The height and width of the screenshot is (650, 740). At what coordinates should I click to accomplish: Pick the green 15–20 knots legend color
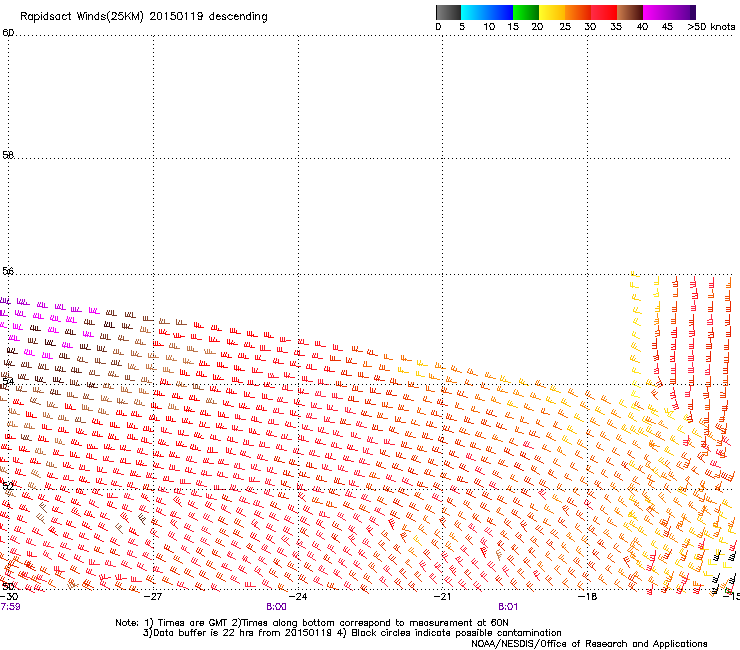click(x=526, y=12)
